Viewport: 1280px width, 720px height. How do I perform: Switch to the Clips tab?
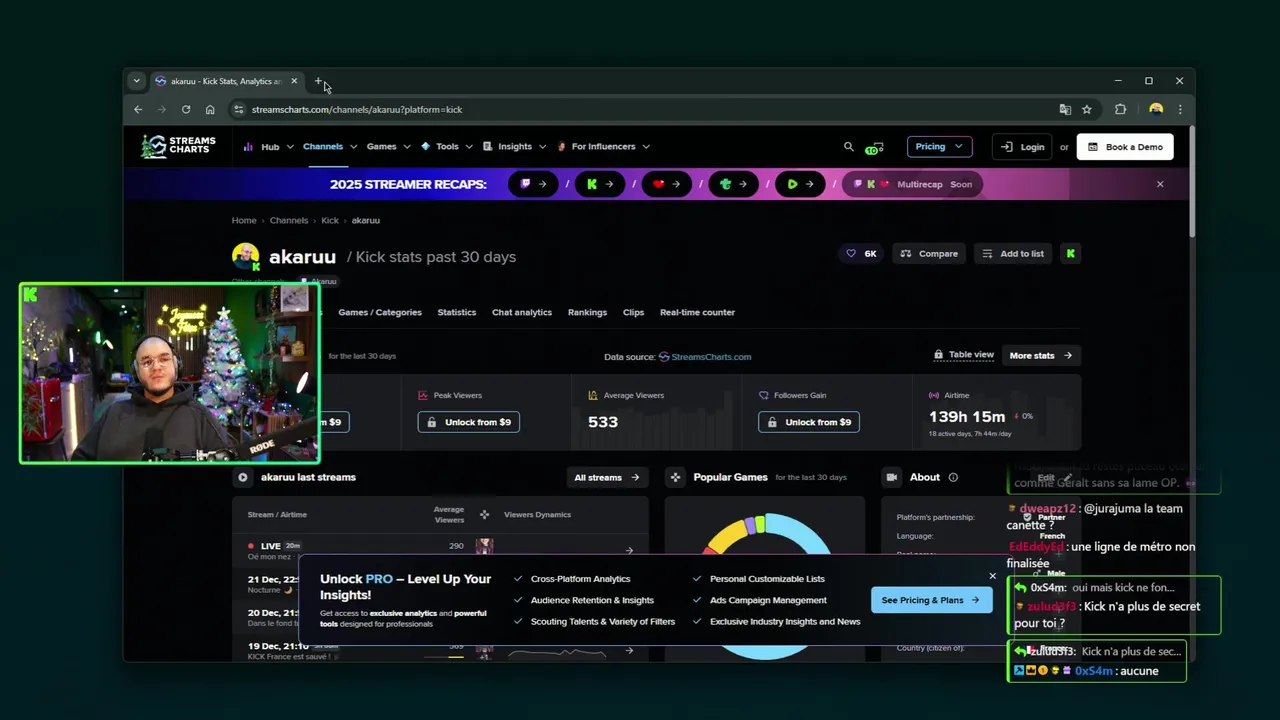[x=633, y=312]
